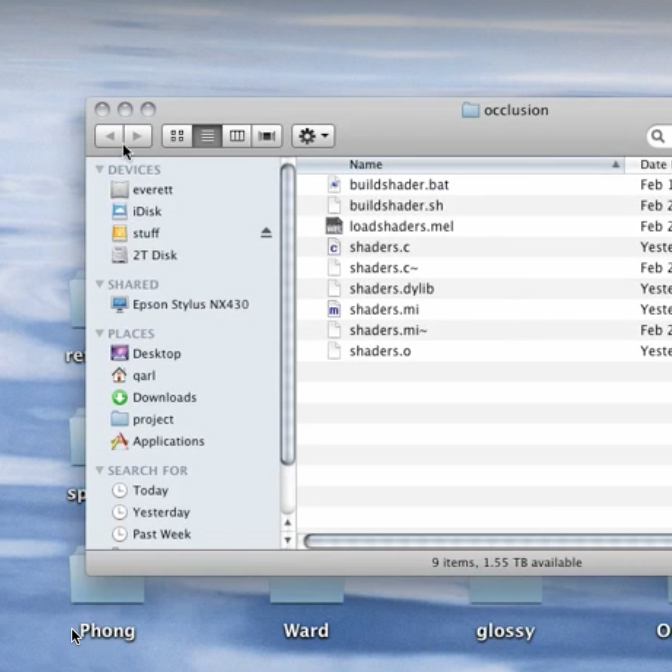Screen dimensions: 672x672
Task: Switch Finder to icon view
Action: pos(177,136)
